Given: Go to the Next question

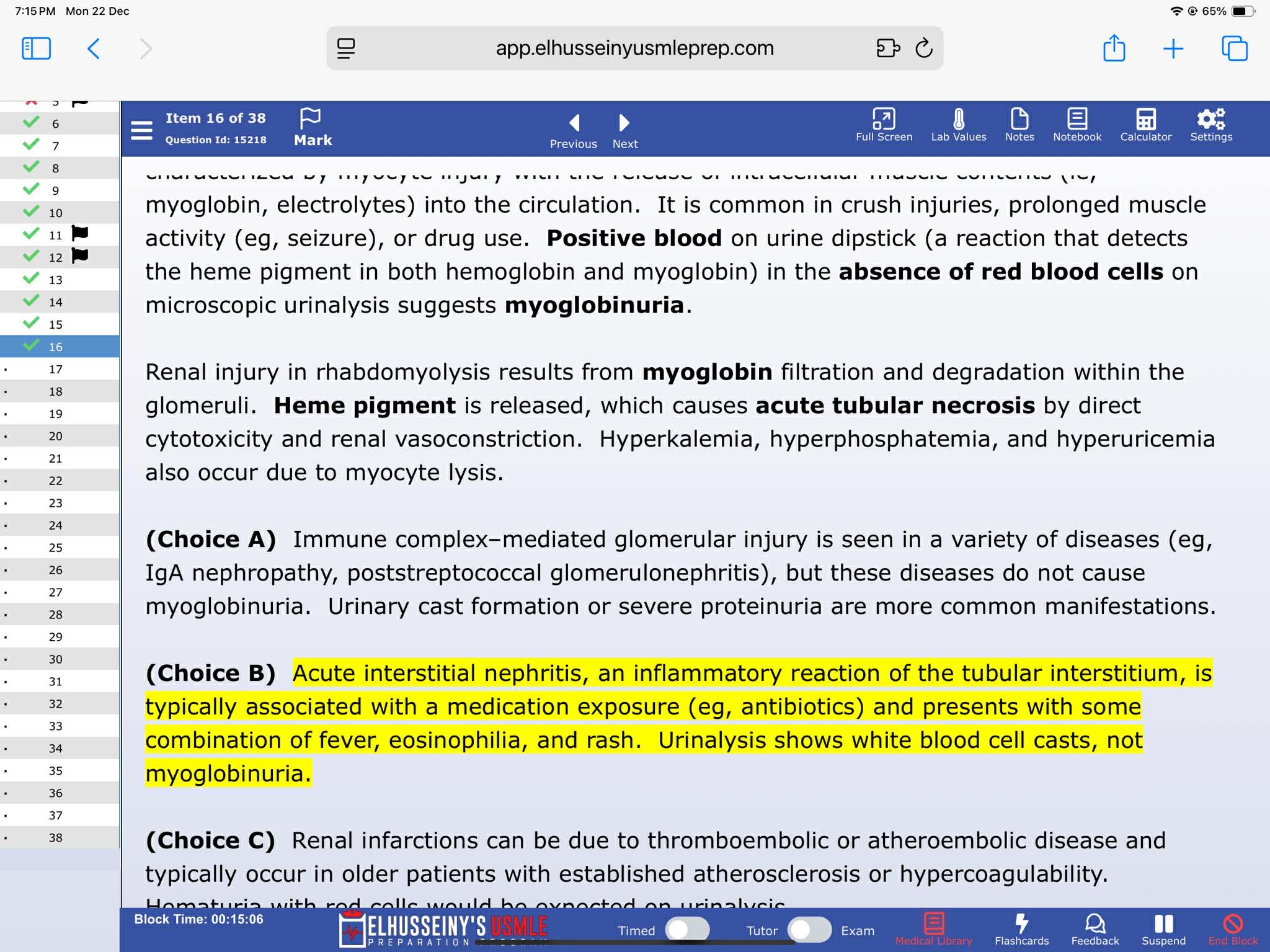Looking at the screenshot, I should (624, 130).
